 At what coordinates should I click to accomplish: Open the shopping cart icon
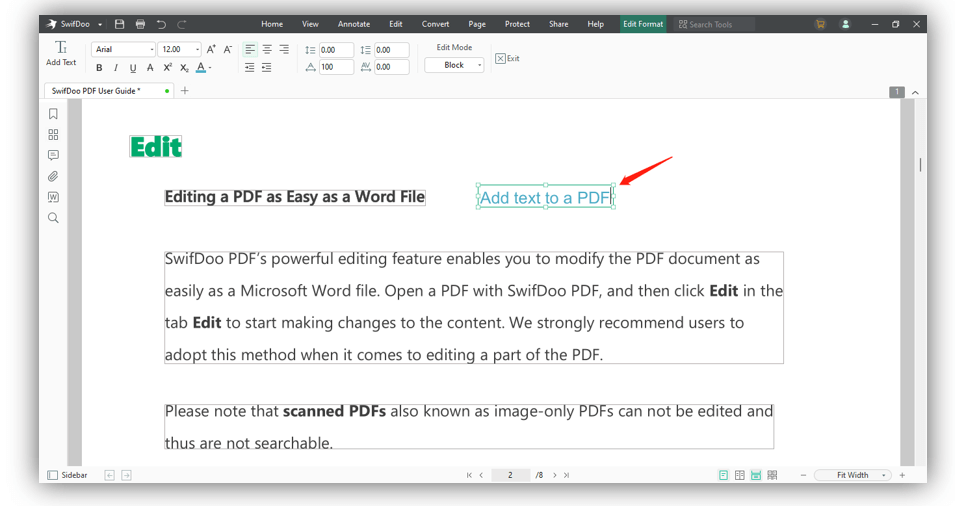(820, 24)
